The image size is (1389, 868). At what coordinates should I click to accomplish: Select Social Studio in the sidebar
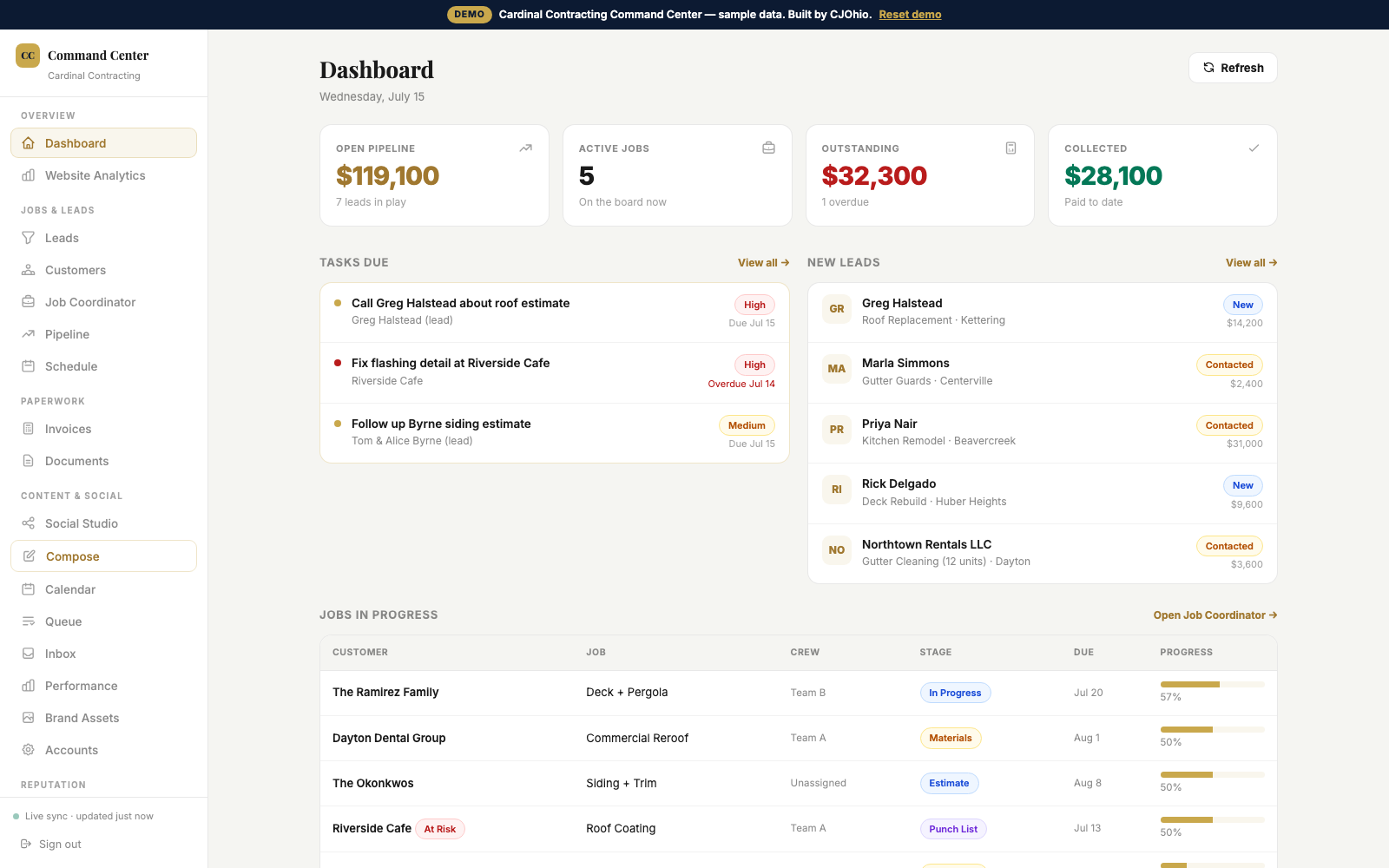[x=103, y=523]
